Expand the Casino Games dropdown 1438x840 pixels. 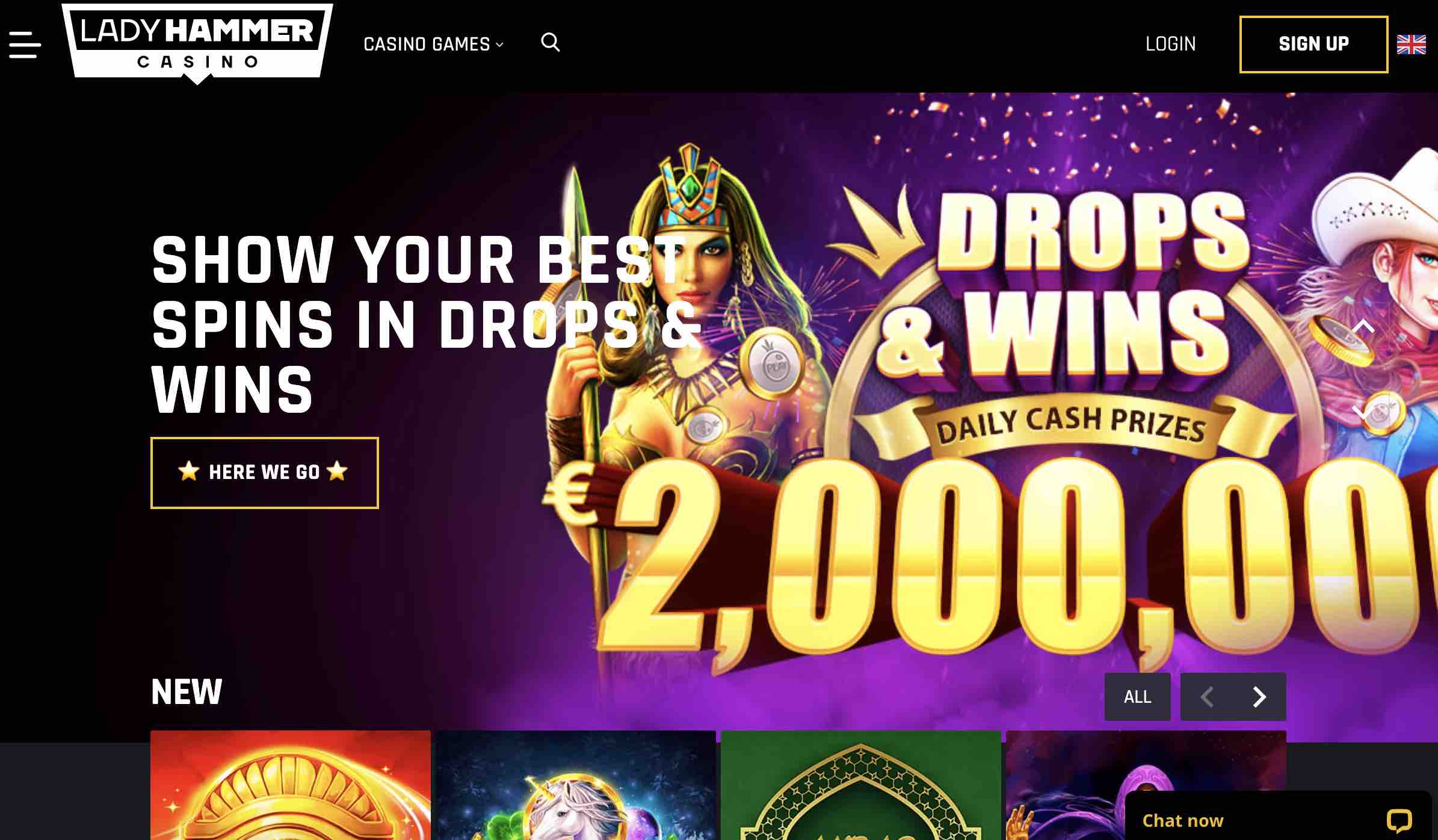point(433,44)
